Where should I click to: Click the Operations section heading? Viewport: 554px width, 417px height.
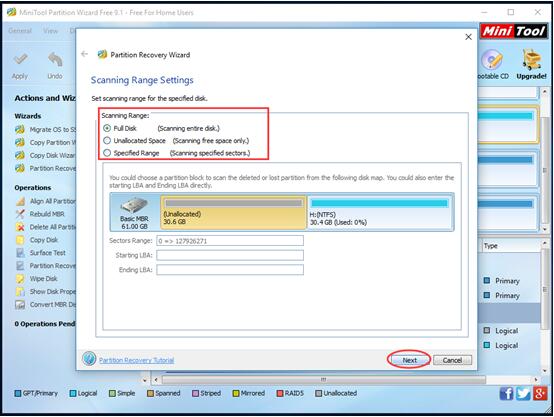coord(33,188)
